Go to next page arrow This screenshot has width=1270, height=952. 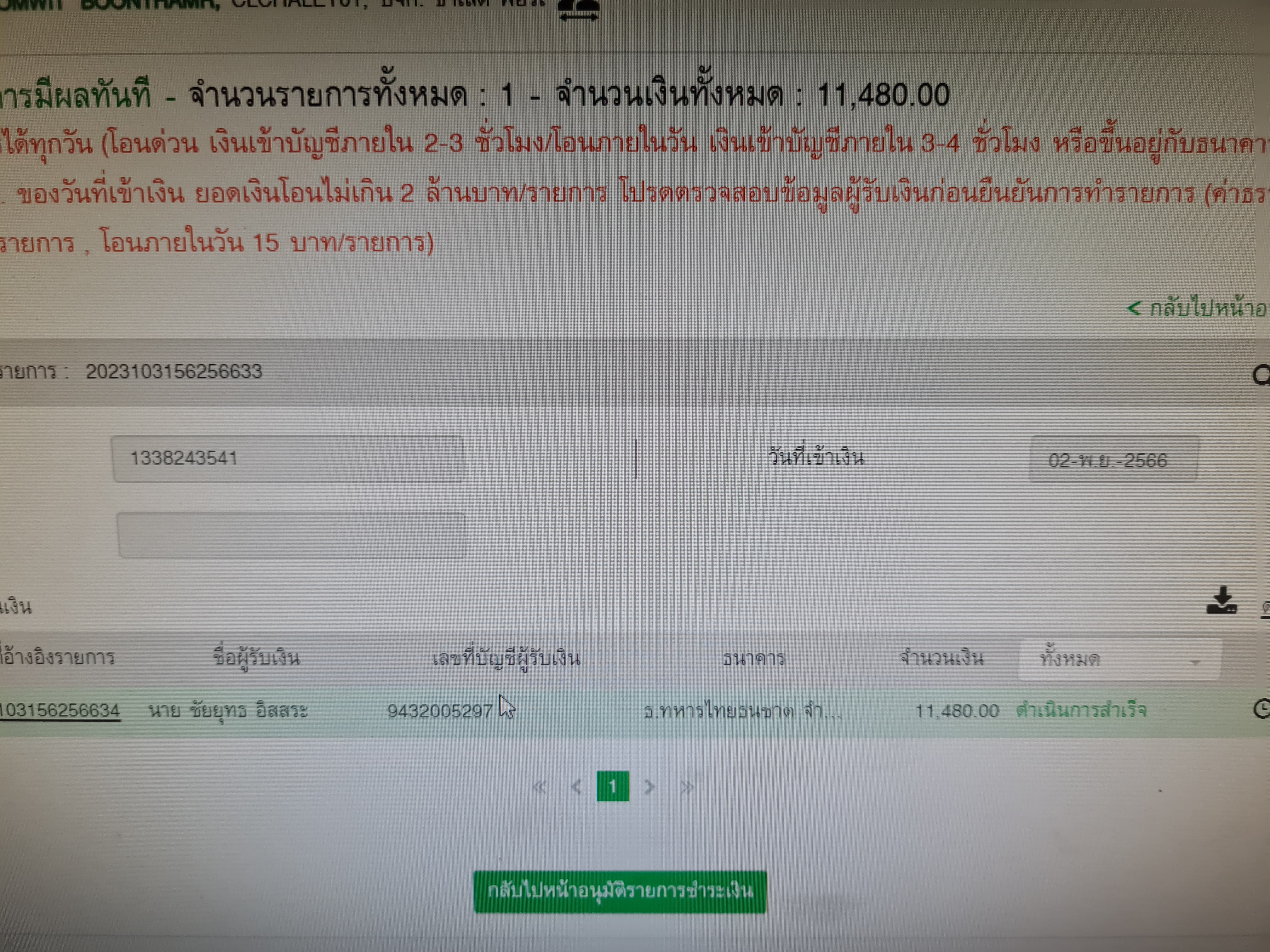pos(650,786)
